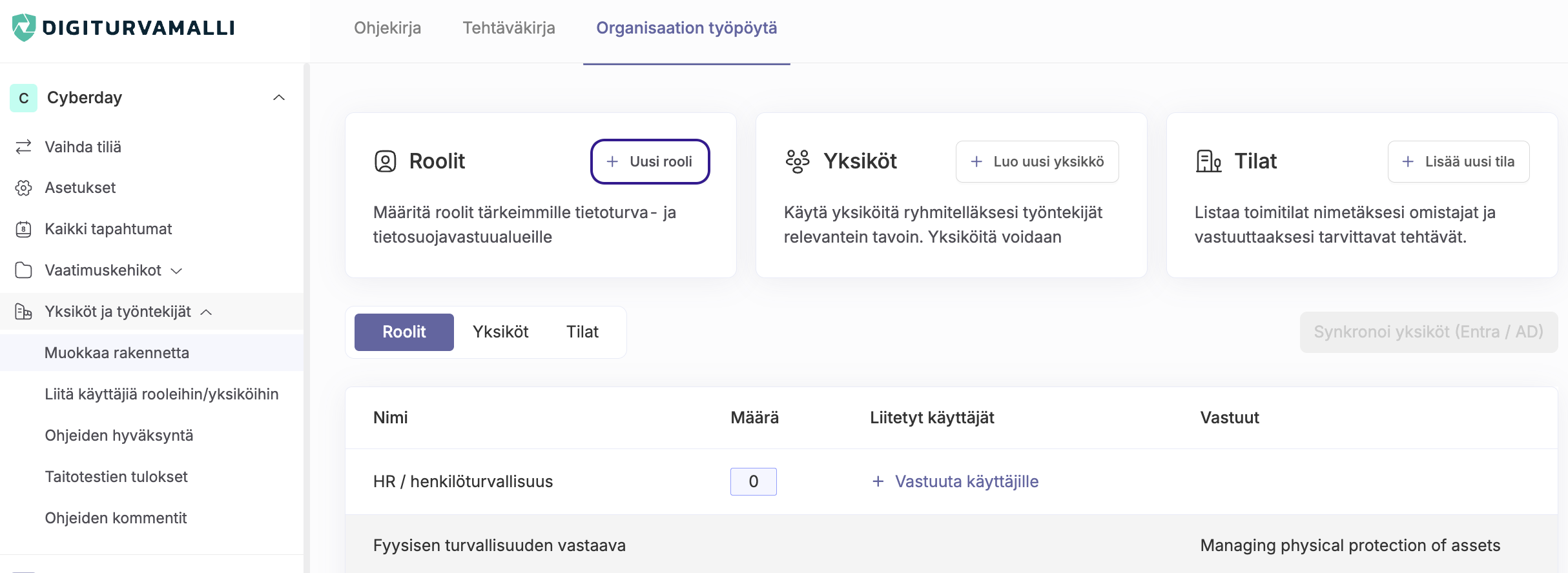Select Muokkaa rakennetta in sidebar
Image resolution: width=1568 pixels, height=573 pixels.
point(152,353)
